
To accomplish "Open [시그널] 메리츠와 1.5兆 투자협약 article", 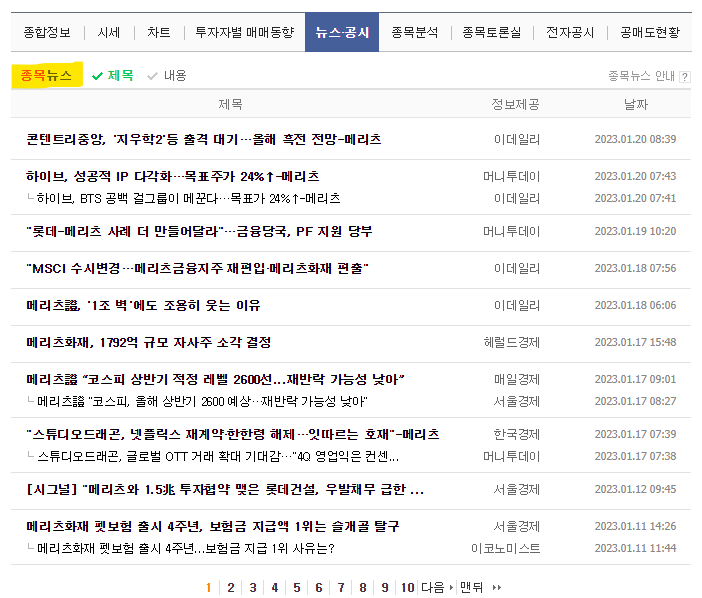I will click(x=225, y=490).
